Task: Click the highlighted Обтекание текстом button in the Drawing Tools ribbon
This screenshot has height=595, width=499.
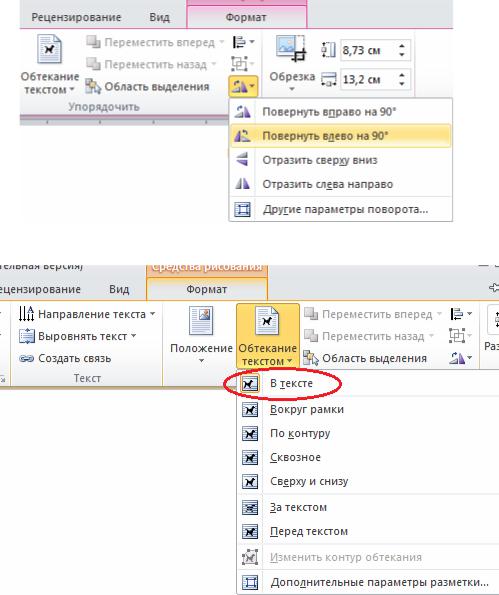Action: pos(268,335)
